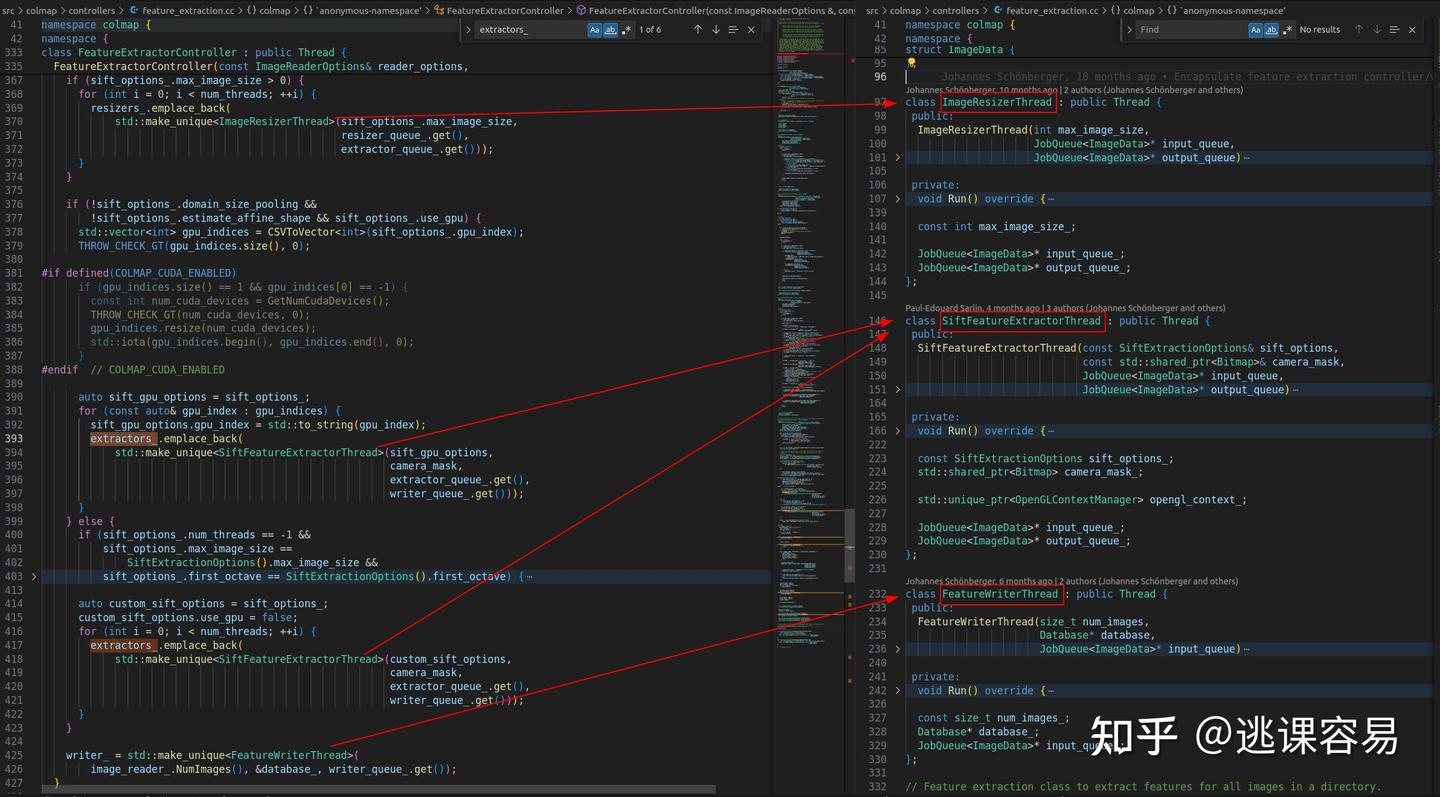Go to previous match of 'extractors_'
This screenshot has height=797, width=1440.
point(698,30)
